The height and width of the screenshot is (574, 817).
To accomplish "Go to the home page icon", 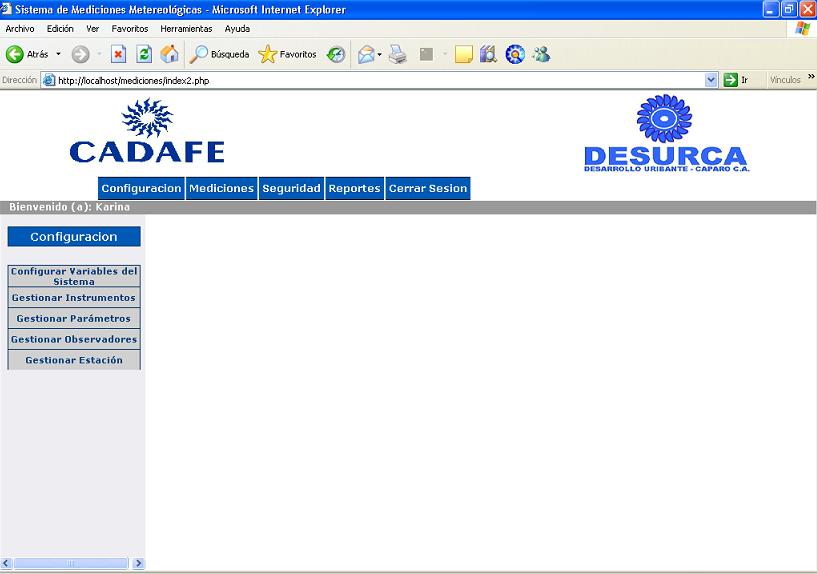I will 169,54.
